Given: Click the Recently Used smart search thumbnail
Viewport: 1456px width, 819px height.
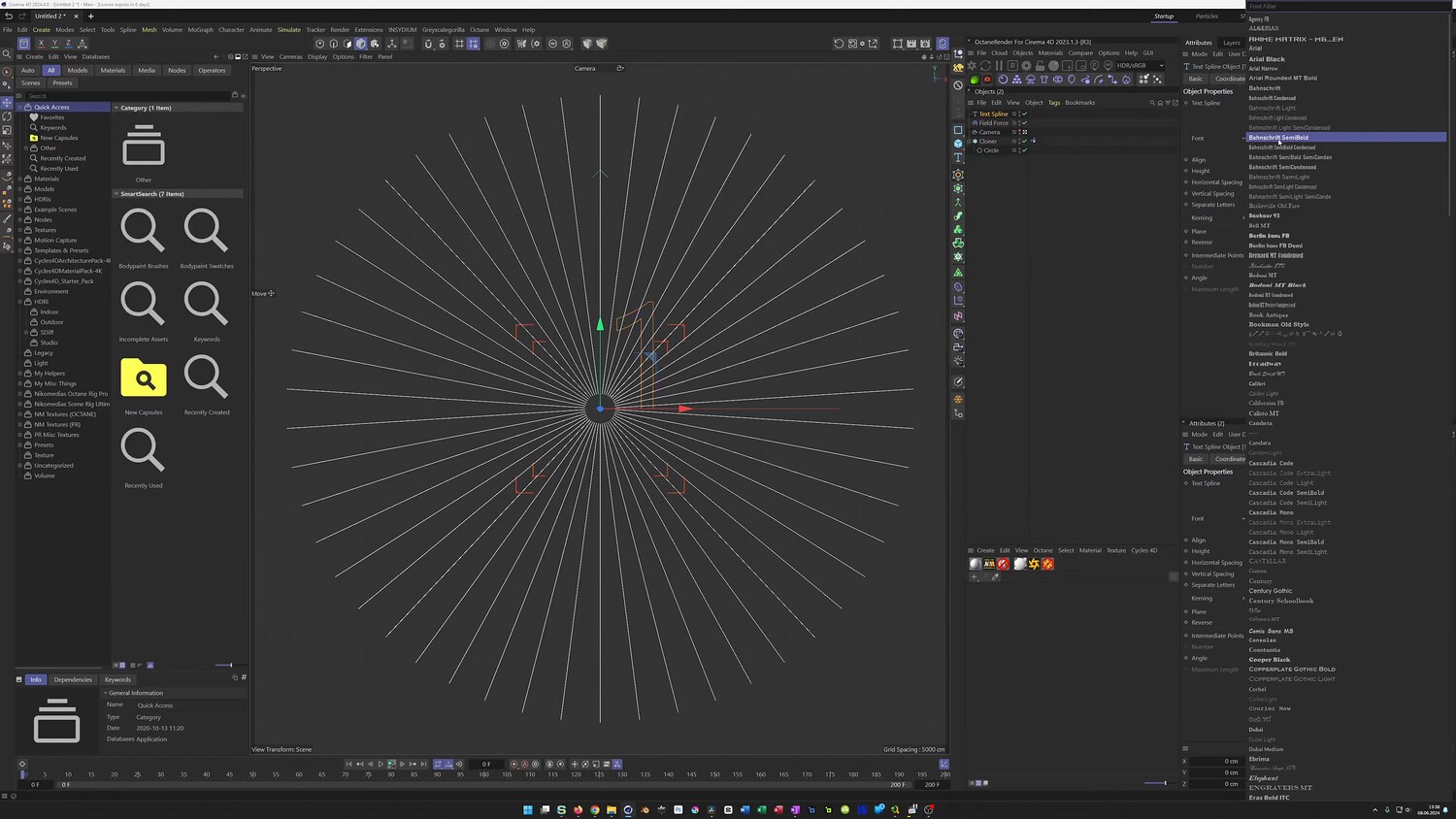Looking at the screenshot, I should 143,451.
